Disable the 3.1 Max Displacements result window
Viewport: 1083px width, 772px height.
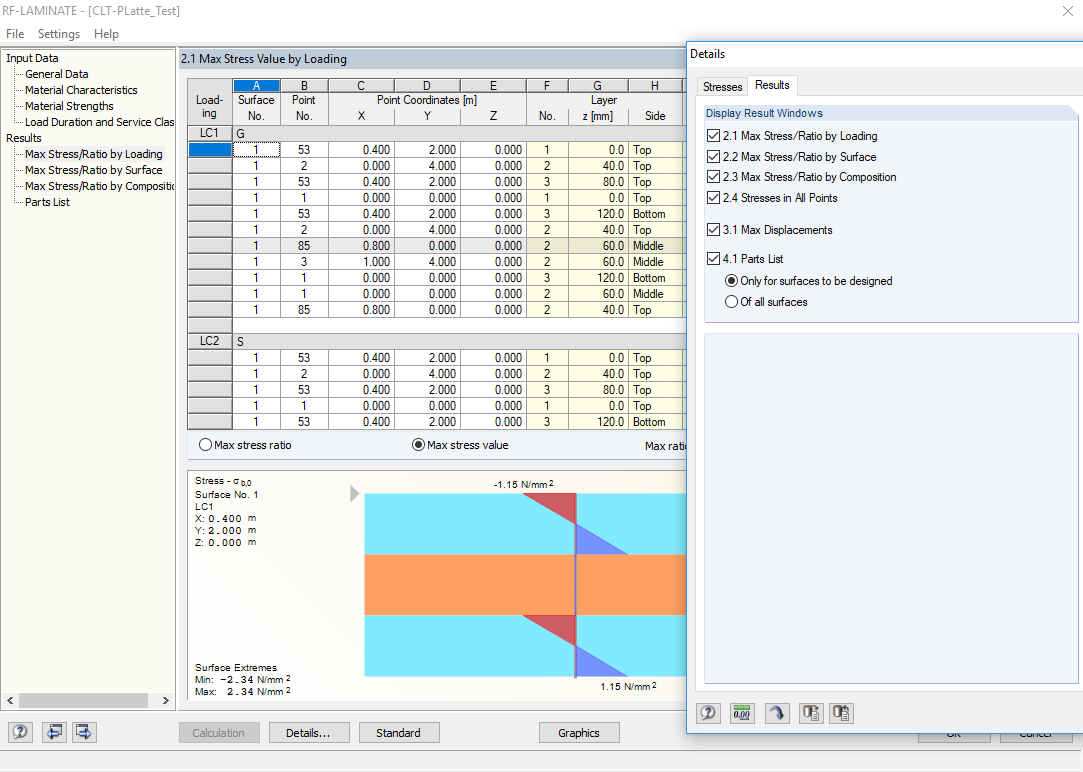(x=714, y=229)
